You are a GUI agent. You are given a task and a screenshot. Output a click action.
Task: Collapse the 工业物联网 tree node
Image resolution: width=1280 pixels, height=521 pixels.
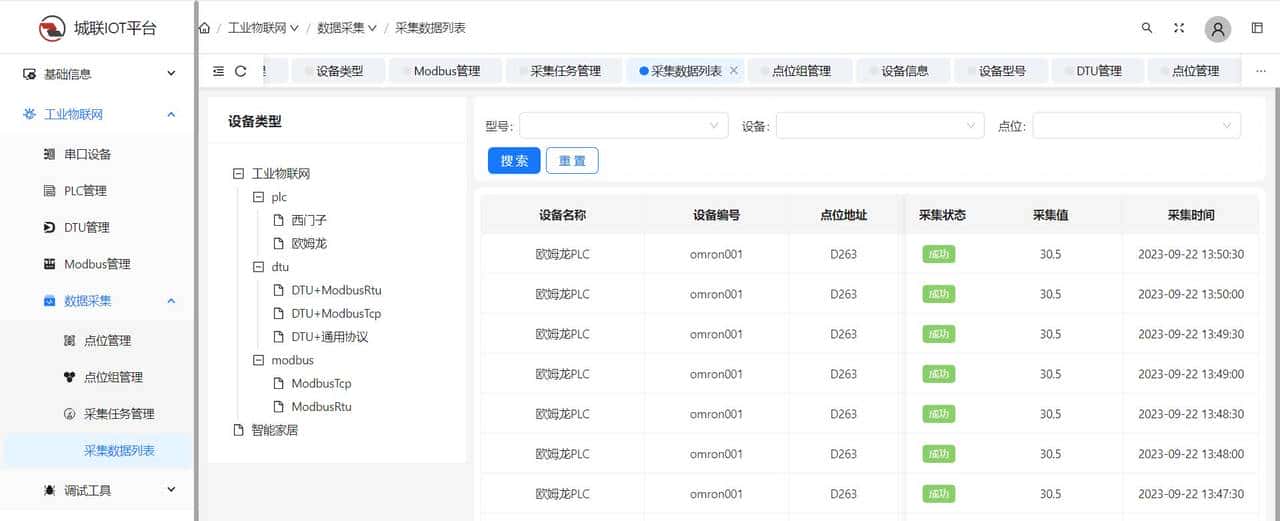click(238, 173)
